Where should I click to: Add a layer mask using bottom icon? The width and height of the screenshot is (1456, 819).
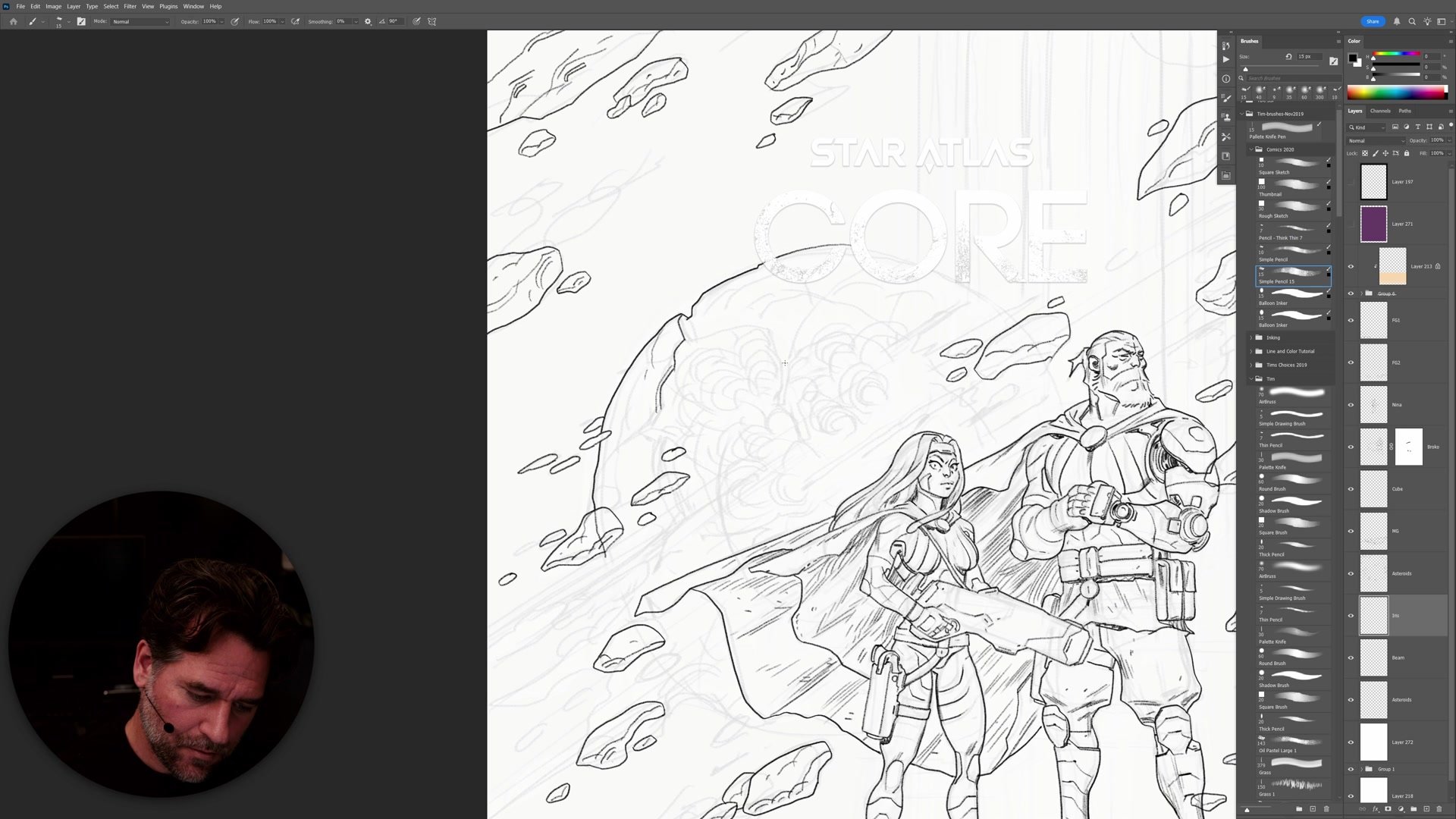coord(1388,809)
